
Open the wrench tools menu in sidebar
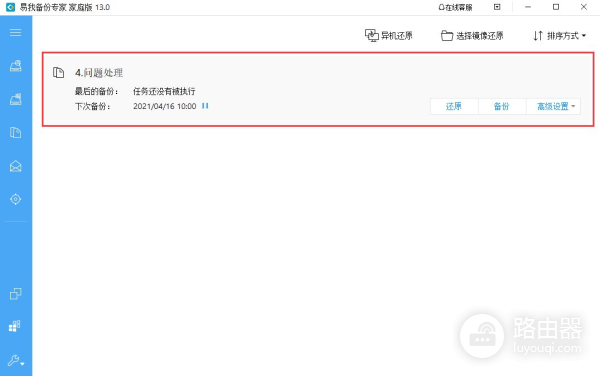(x=16, y=360)
